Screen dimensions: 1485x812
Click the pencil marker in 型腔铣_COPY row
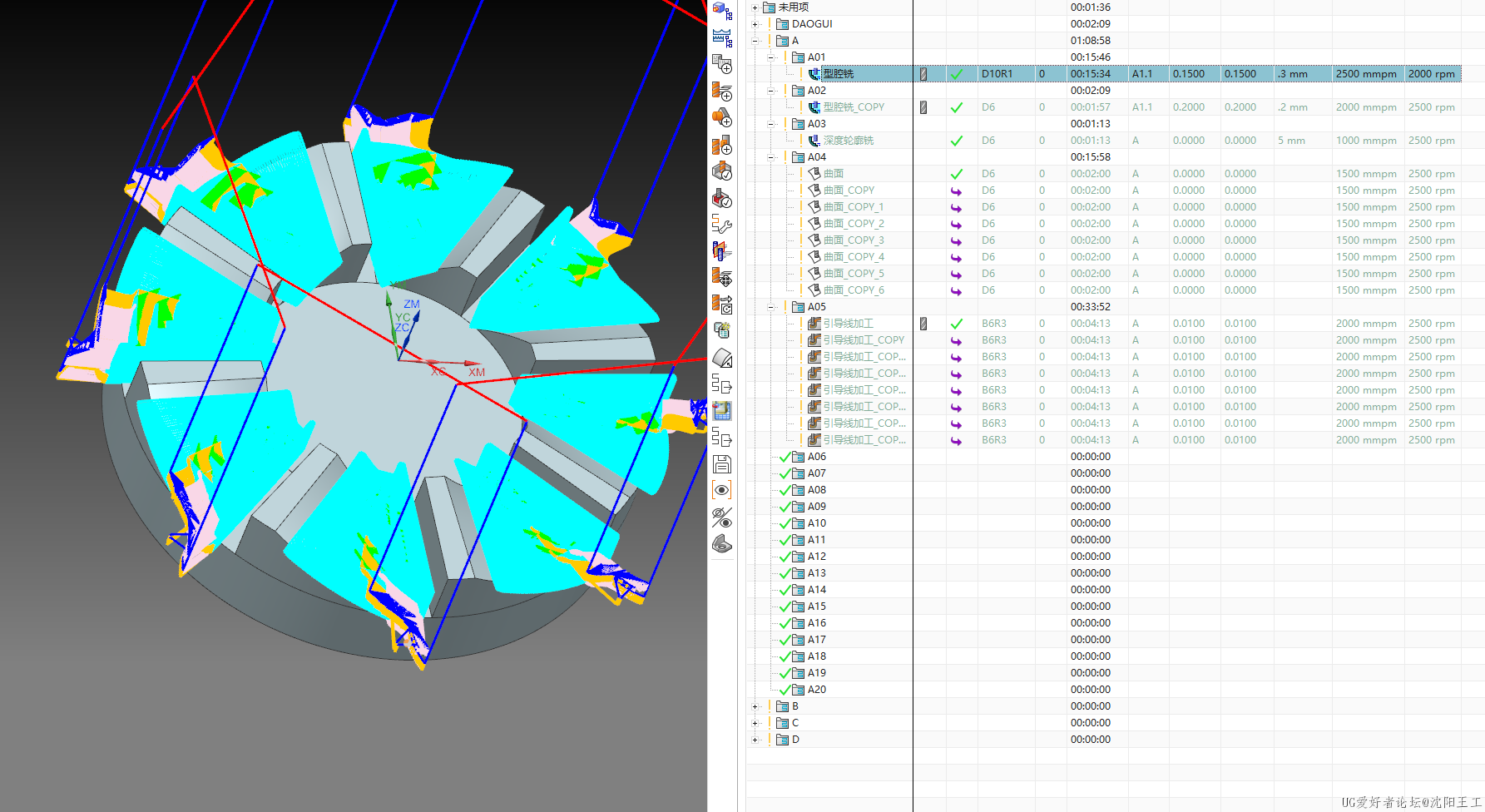point(923,107)
